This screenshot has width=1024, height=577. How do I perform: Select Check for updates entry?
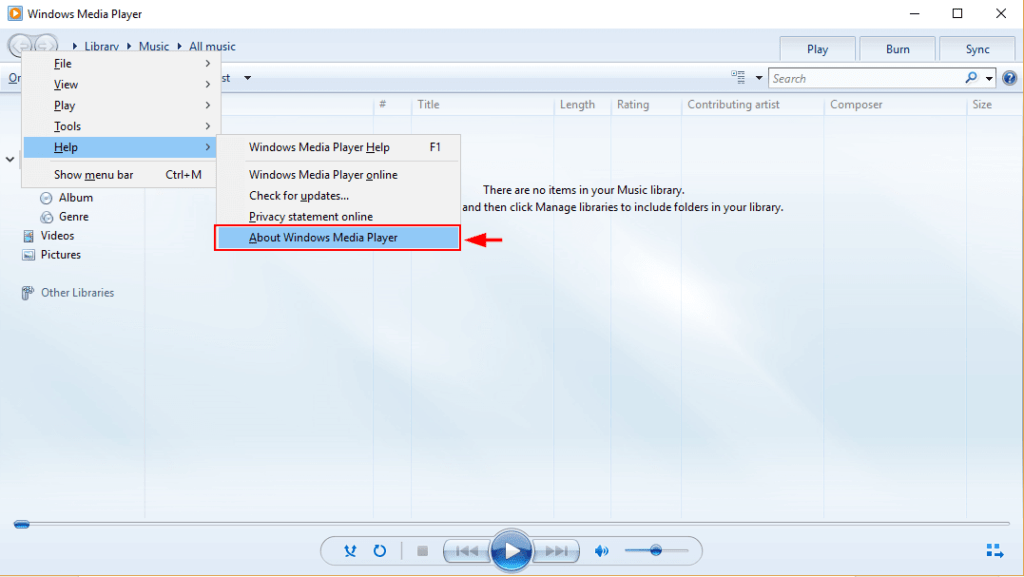pyautogui.click(x=297, y=195)
